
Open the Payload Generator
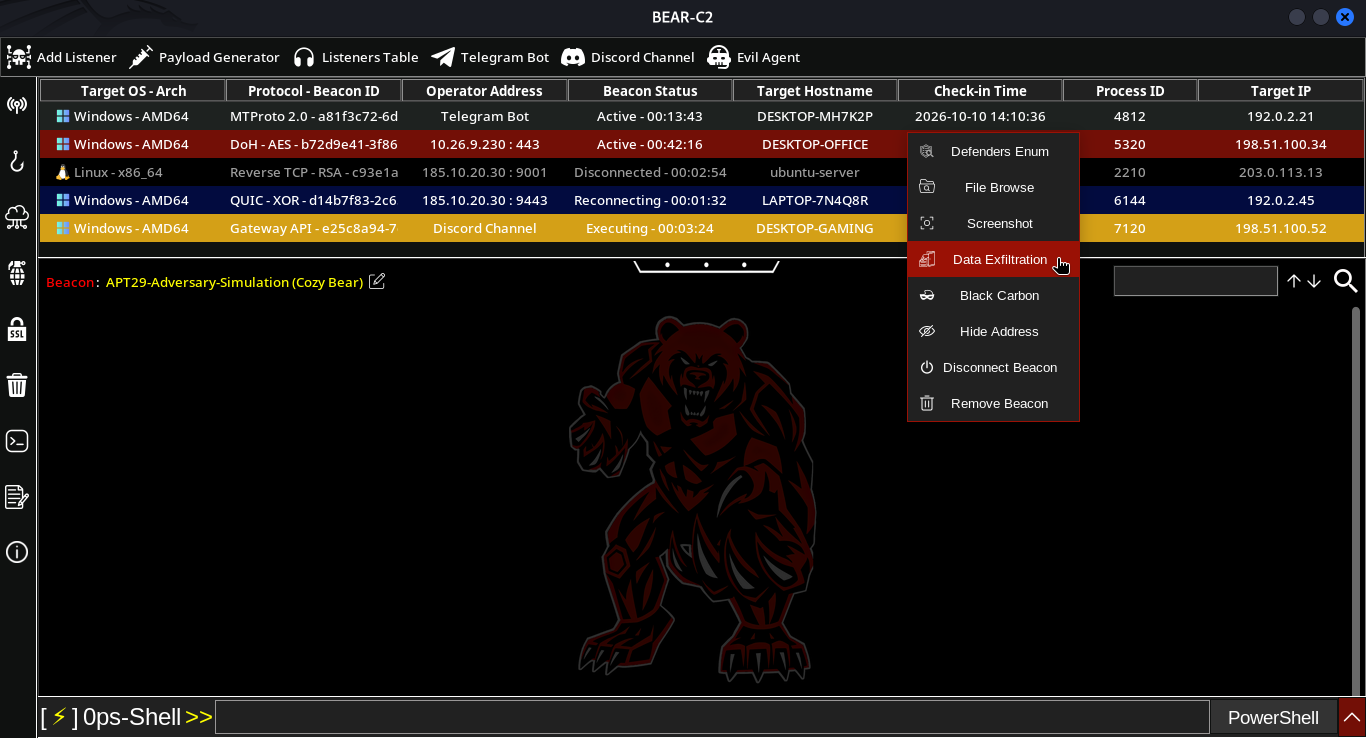205,57
